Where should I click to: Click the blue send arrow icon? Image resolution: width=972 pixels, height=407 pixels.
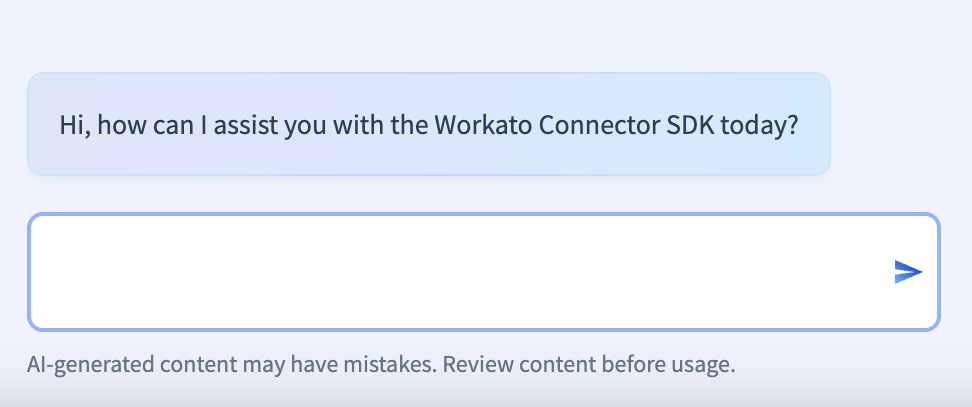point(907,272)
